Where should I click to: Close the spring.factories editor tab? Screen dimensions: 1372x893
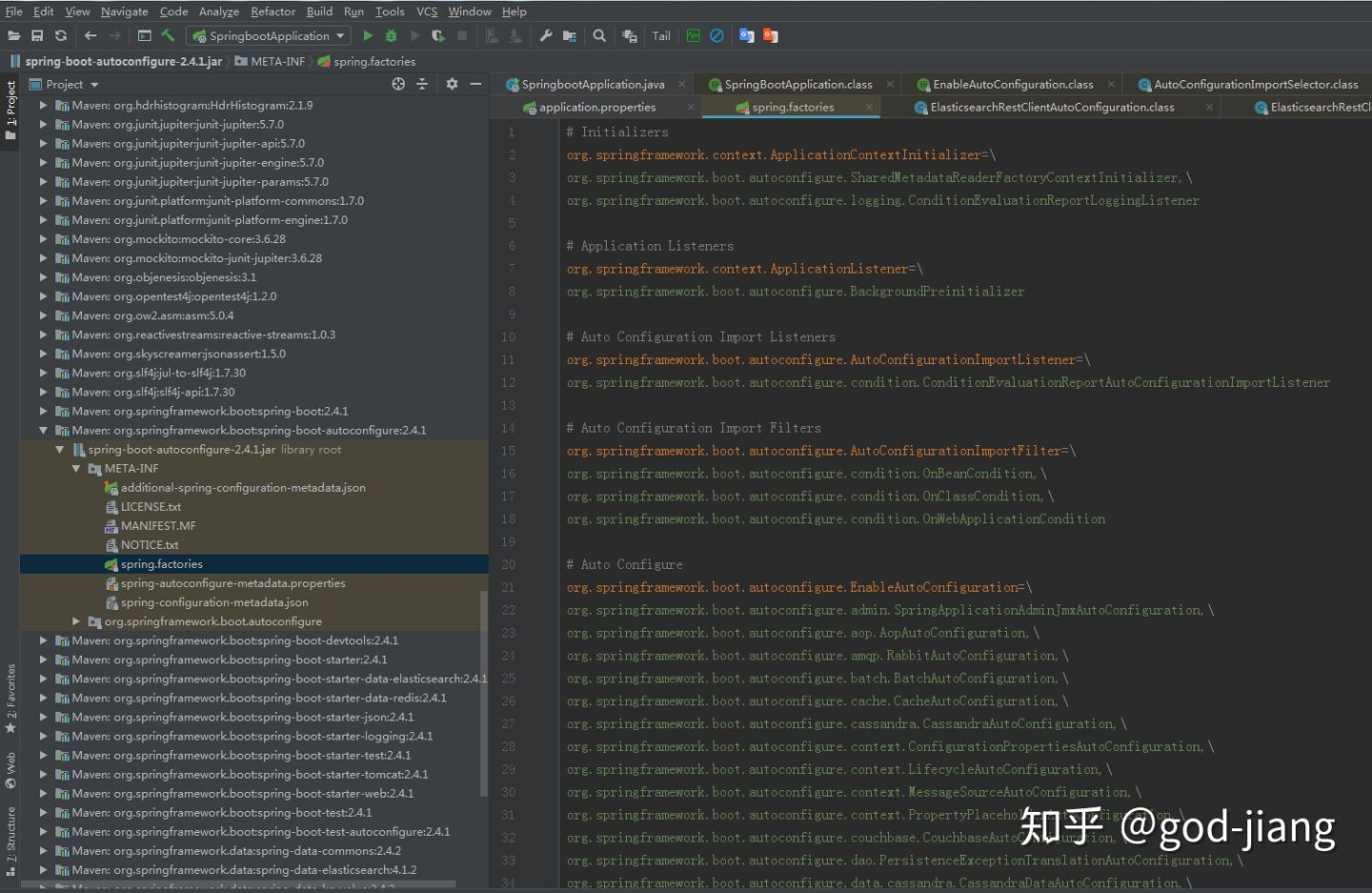tap(869, 107)
